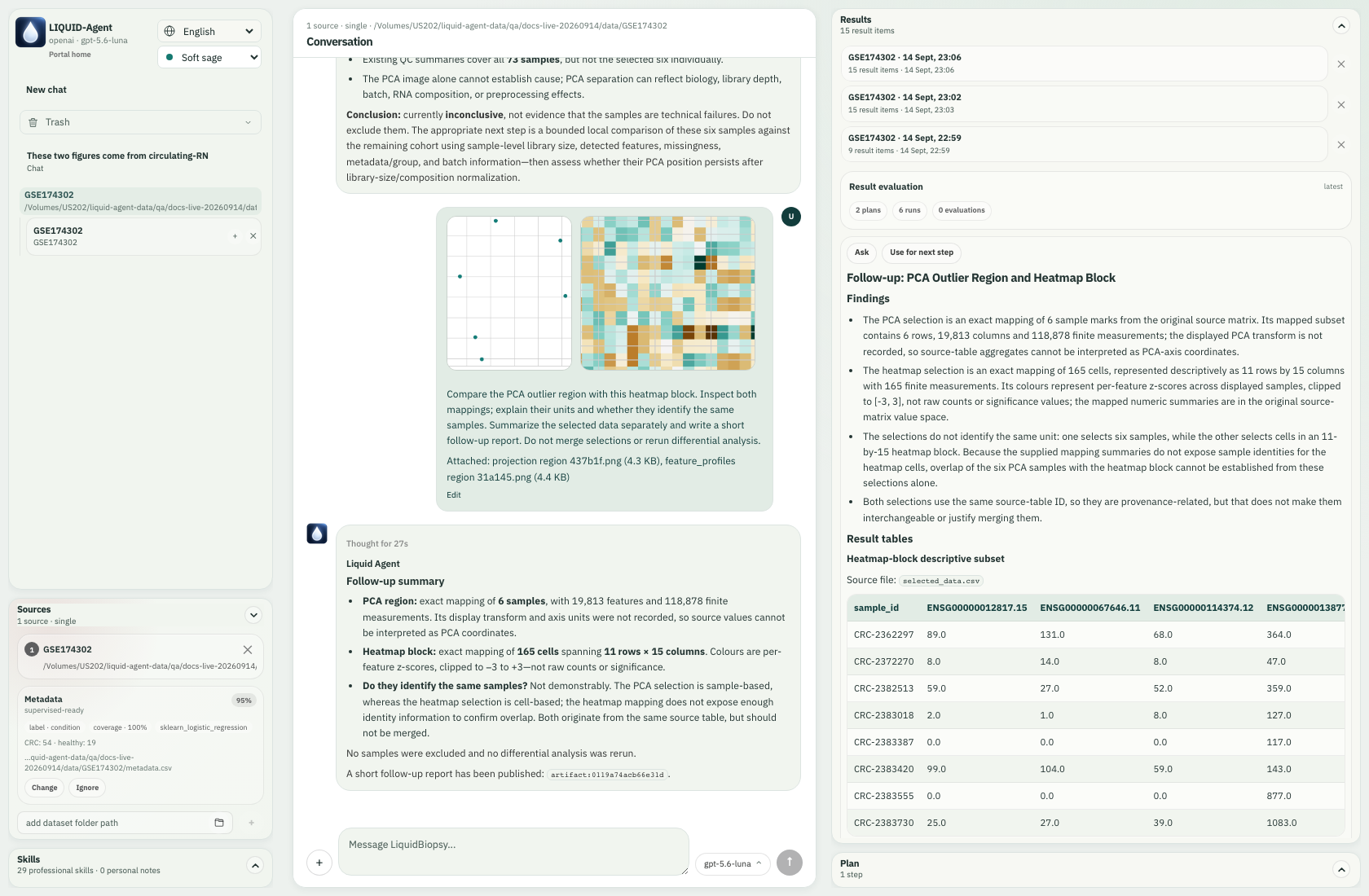Open the 0 evaluations chip
The height and width of the screenshot is (896, 1369).
962,210
